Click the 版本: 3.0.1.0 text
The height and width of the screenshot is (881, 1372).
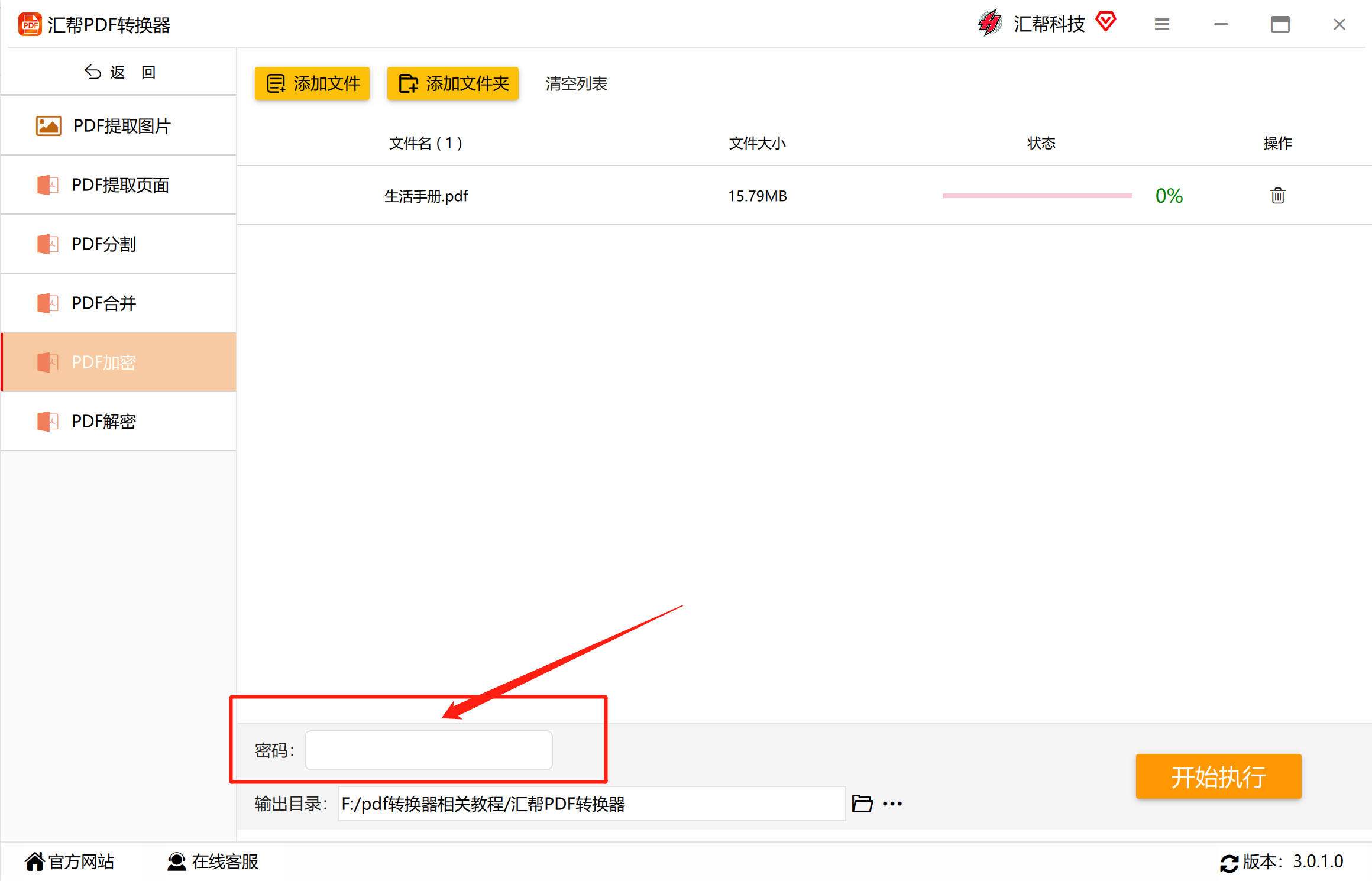point(1293,861)
